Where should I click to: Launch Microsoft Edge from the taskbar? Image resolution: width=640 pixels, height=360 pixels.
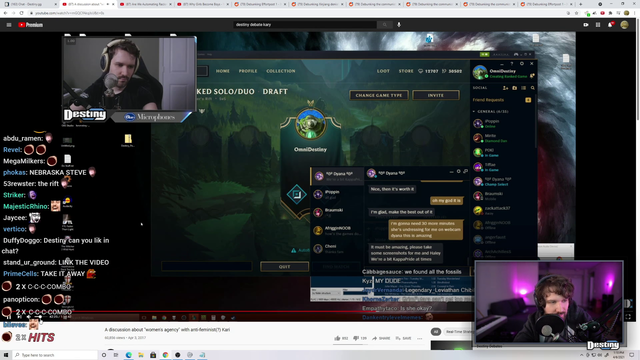click(129, 355)
